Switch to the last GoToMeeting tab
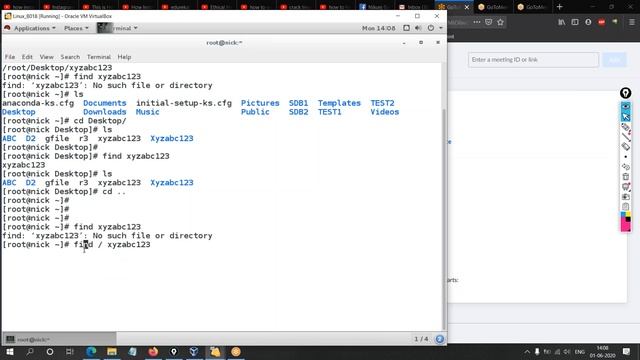Screen dimensions: 640x360 (532, 7)
